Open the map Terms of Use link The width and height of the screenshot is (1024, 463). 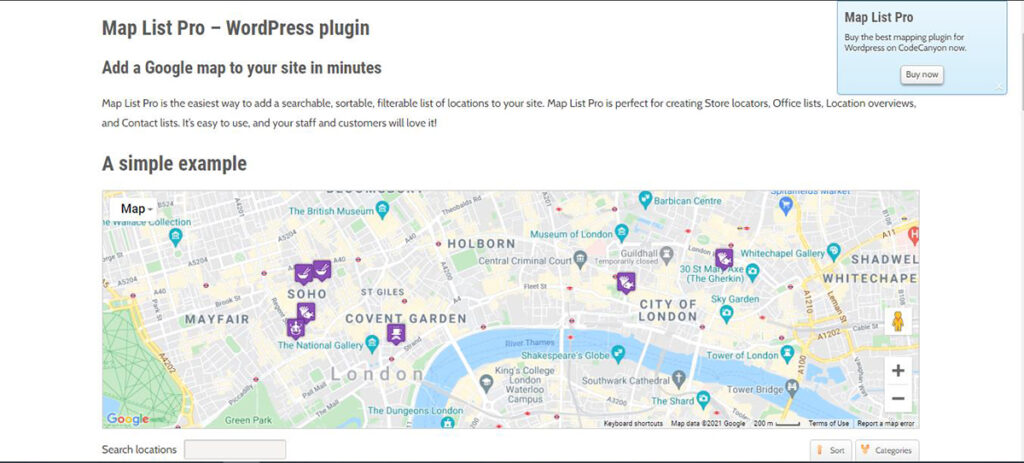pos(828,424)
